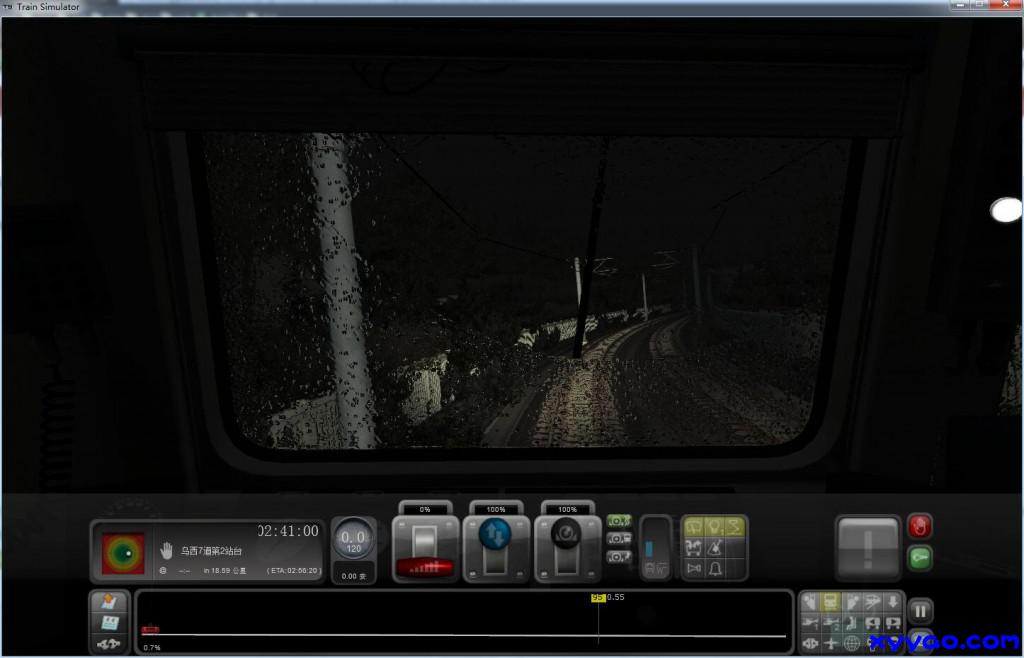Click the throttle lever showing 0%
The height and width of the screenshot is (658, 1024).
point(426,543)
